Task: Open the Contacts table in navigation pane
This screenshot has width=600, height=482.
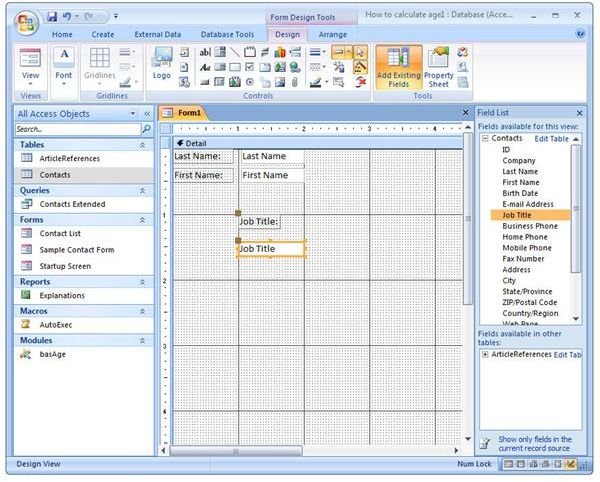Action: (x=84, y=174)
